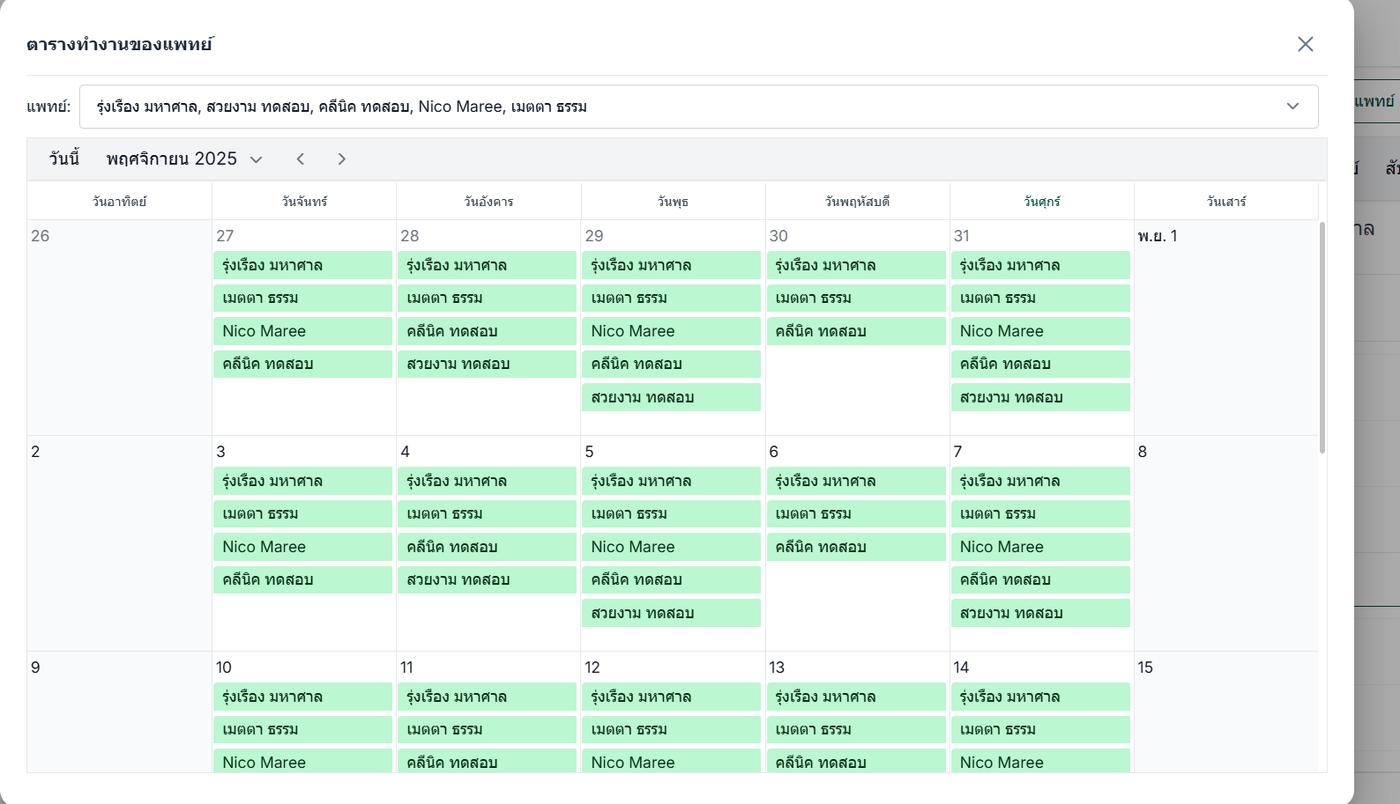Open รุ่งเรือง มหาศาล event on the 27th
Image resolution: width=1400 pixels, height=804 pixels.
(x=302, y=265)
